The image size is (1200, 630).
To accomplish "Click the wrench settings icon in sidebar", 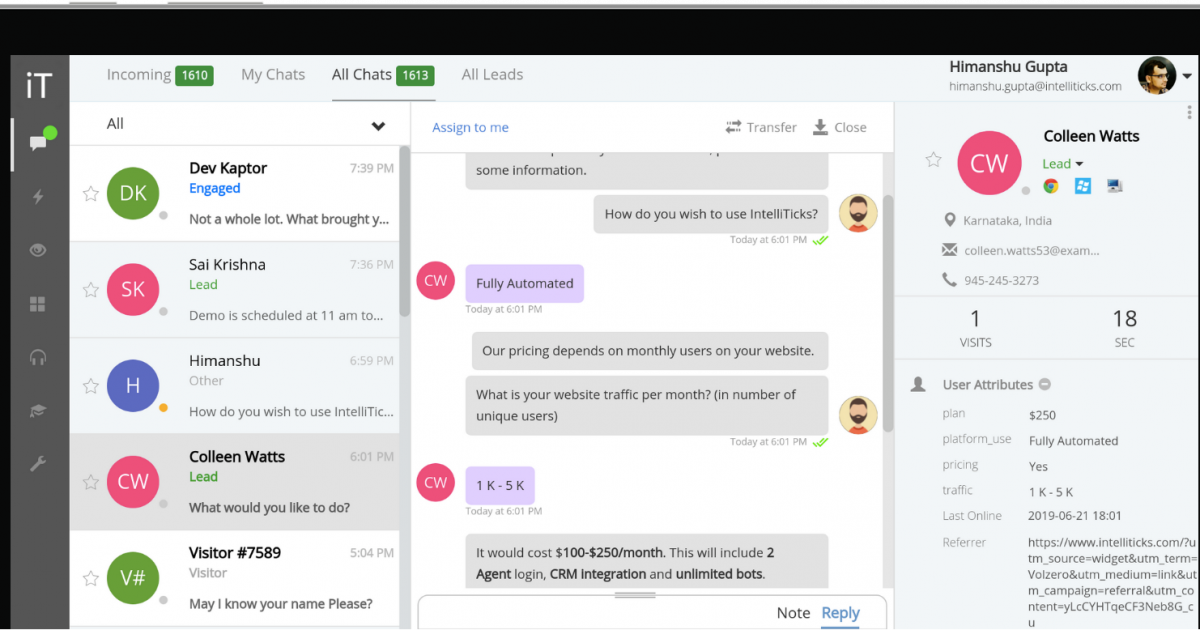I will (x=38, y=464).
